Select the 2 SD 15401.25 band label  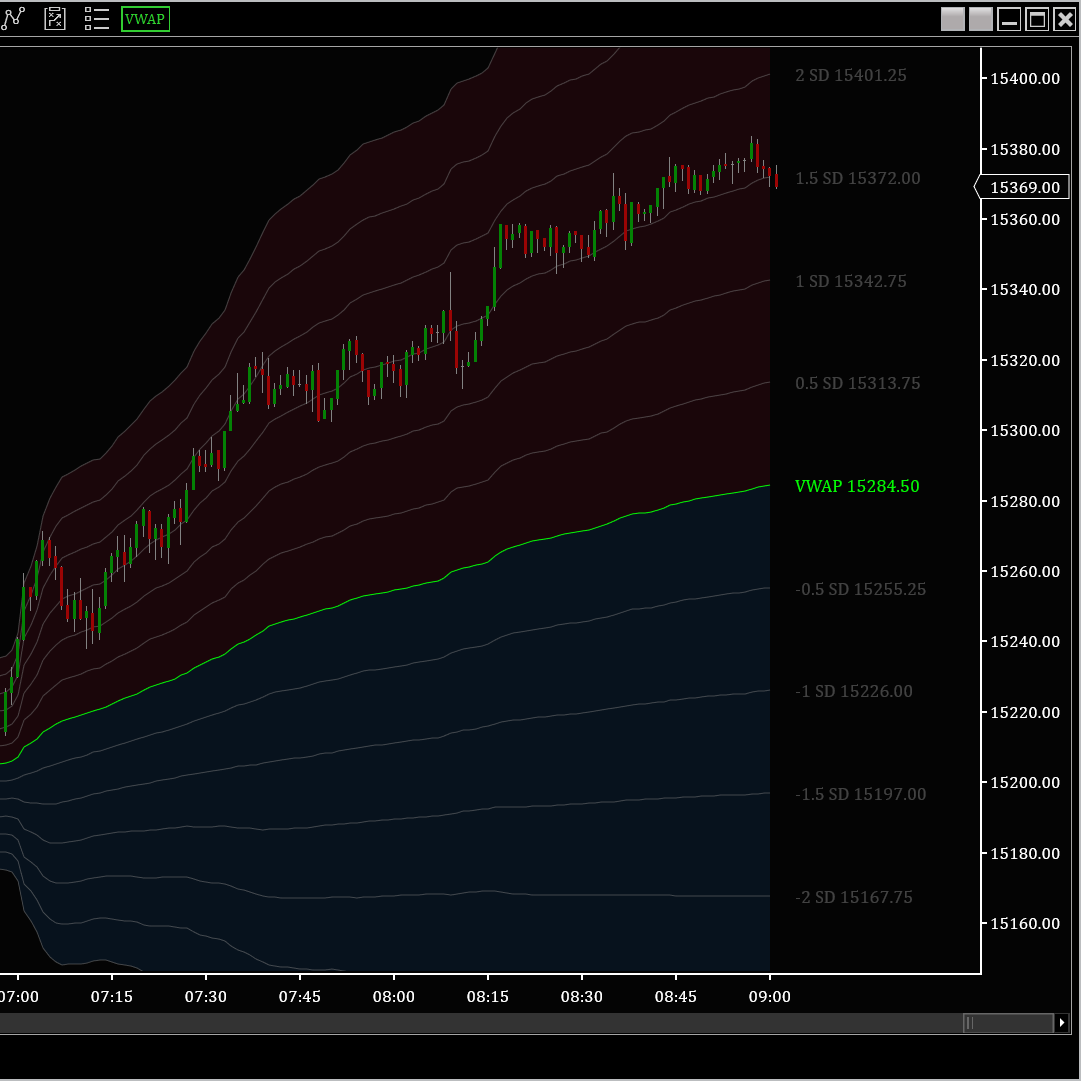pos(850,75)
